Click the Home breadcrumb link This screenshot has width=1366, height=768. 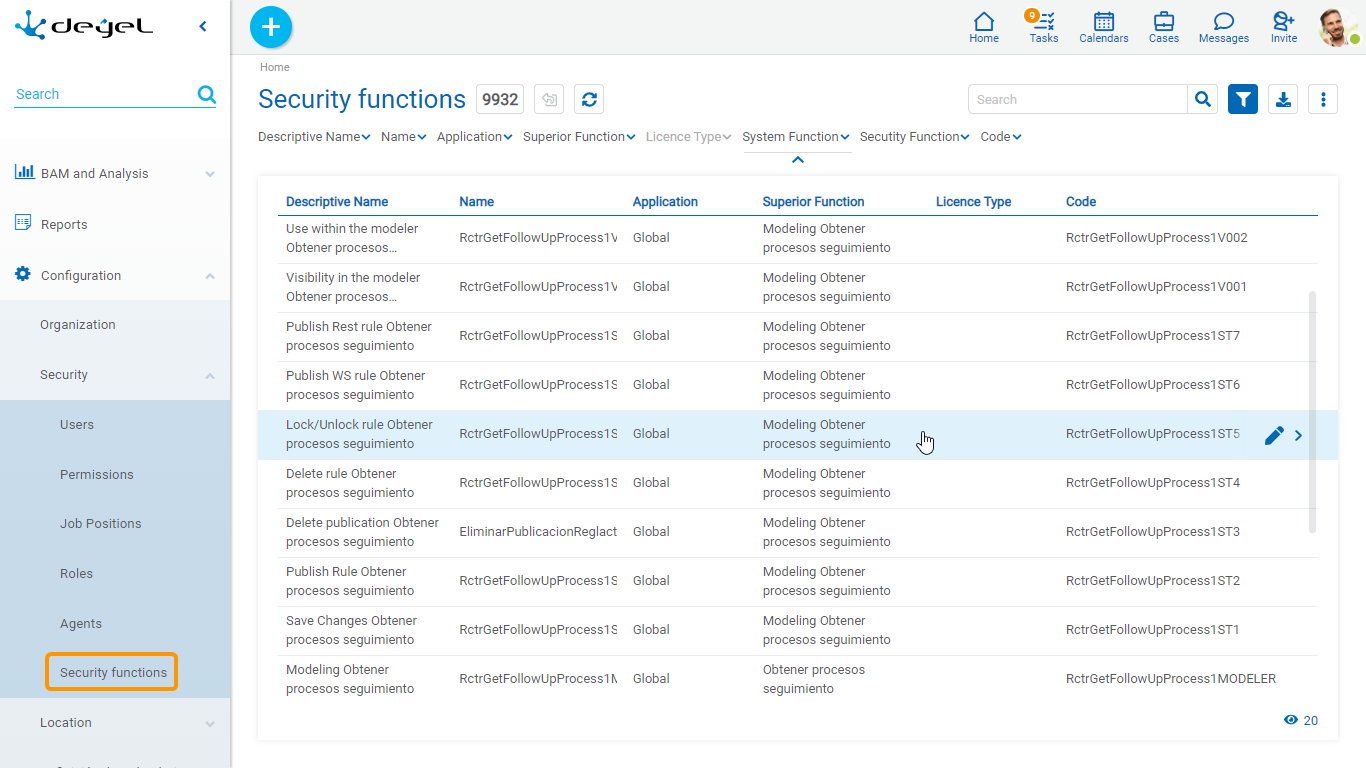pos(274,67)
